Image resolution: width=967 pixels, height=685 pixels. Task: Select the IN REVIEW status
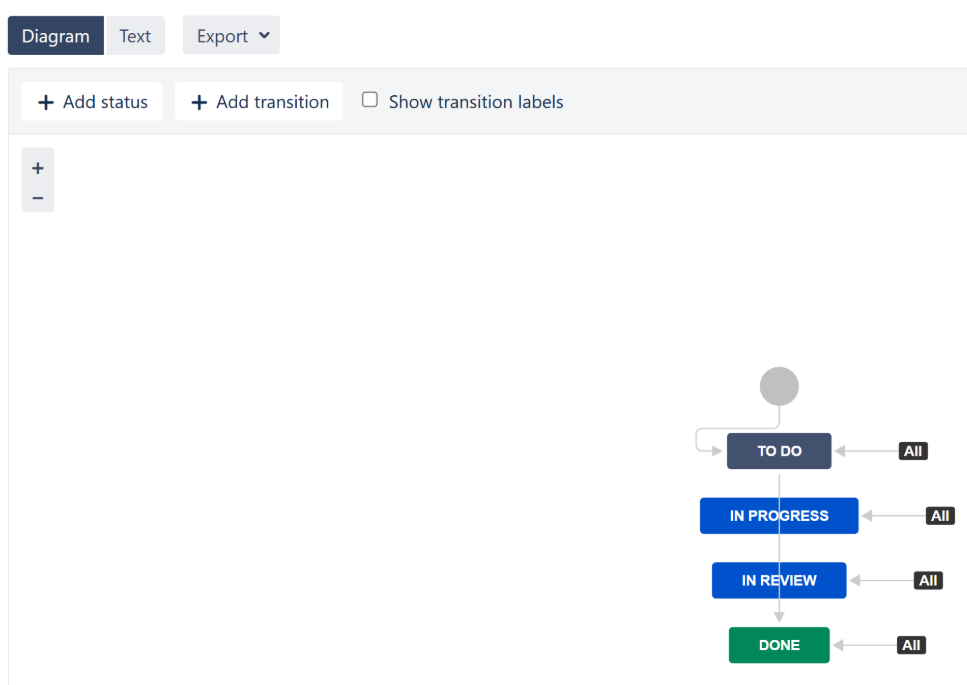779,581
